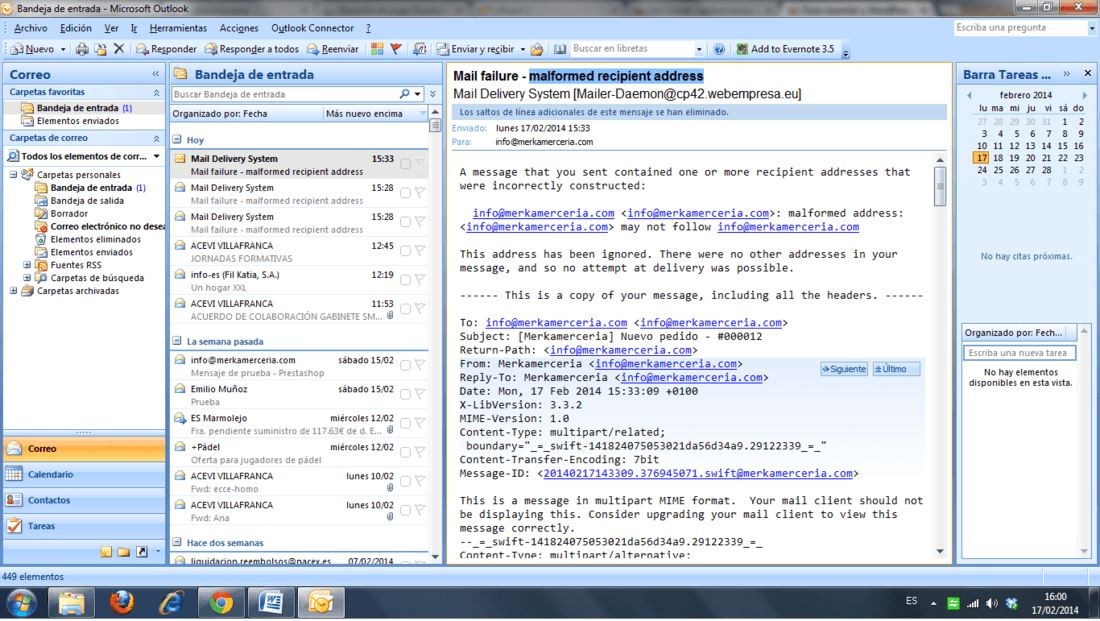Open the Enviar y recibir dropdown arrow
Screen dimensions: 1100x621
coord(522,49)
